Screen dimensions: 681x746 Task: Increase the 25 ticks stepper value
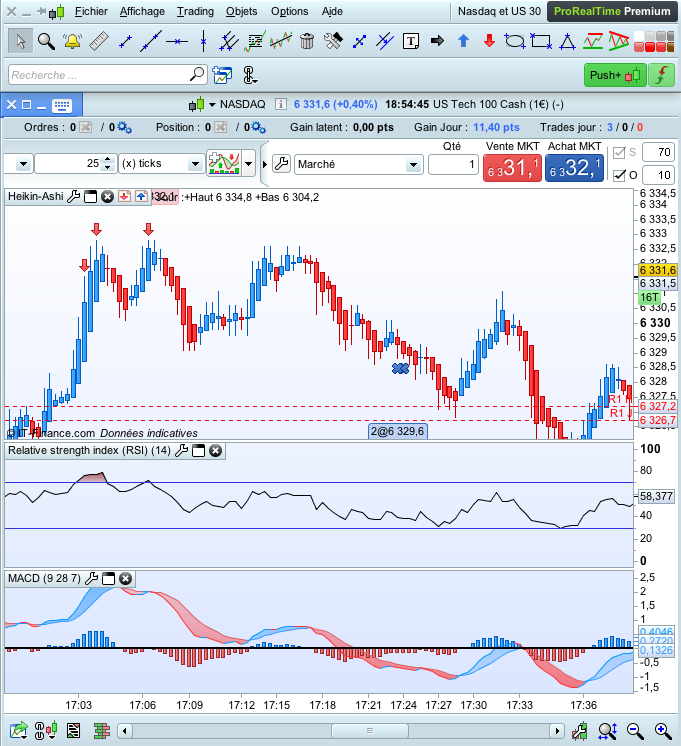tap(108, 159)
